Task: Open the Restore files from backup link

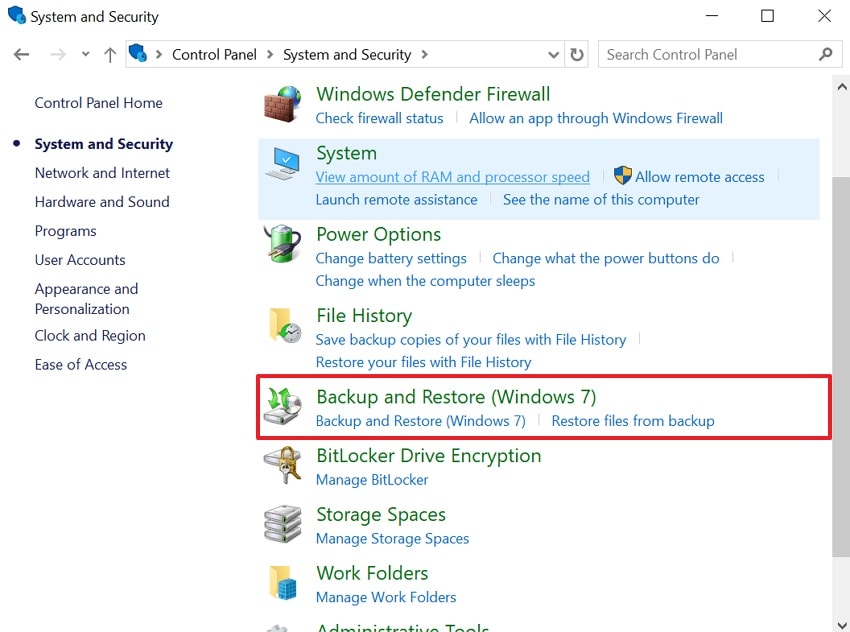Action: tap(633, 421)
